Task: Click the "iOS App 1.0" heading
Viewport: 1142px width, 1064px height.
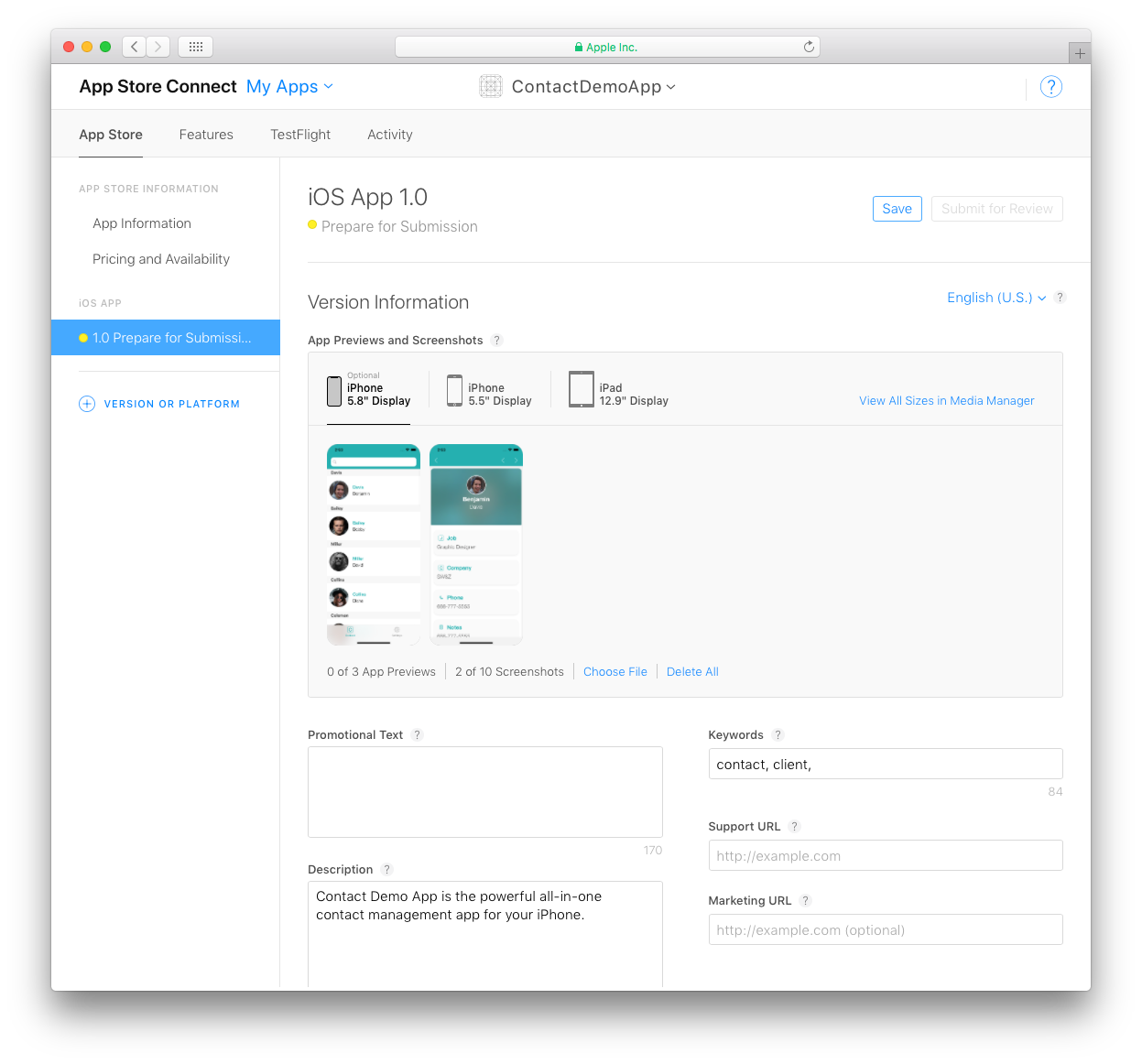Action: [x=368, y=197]
